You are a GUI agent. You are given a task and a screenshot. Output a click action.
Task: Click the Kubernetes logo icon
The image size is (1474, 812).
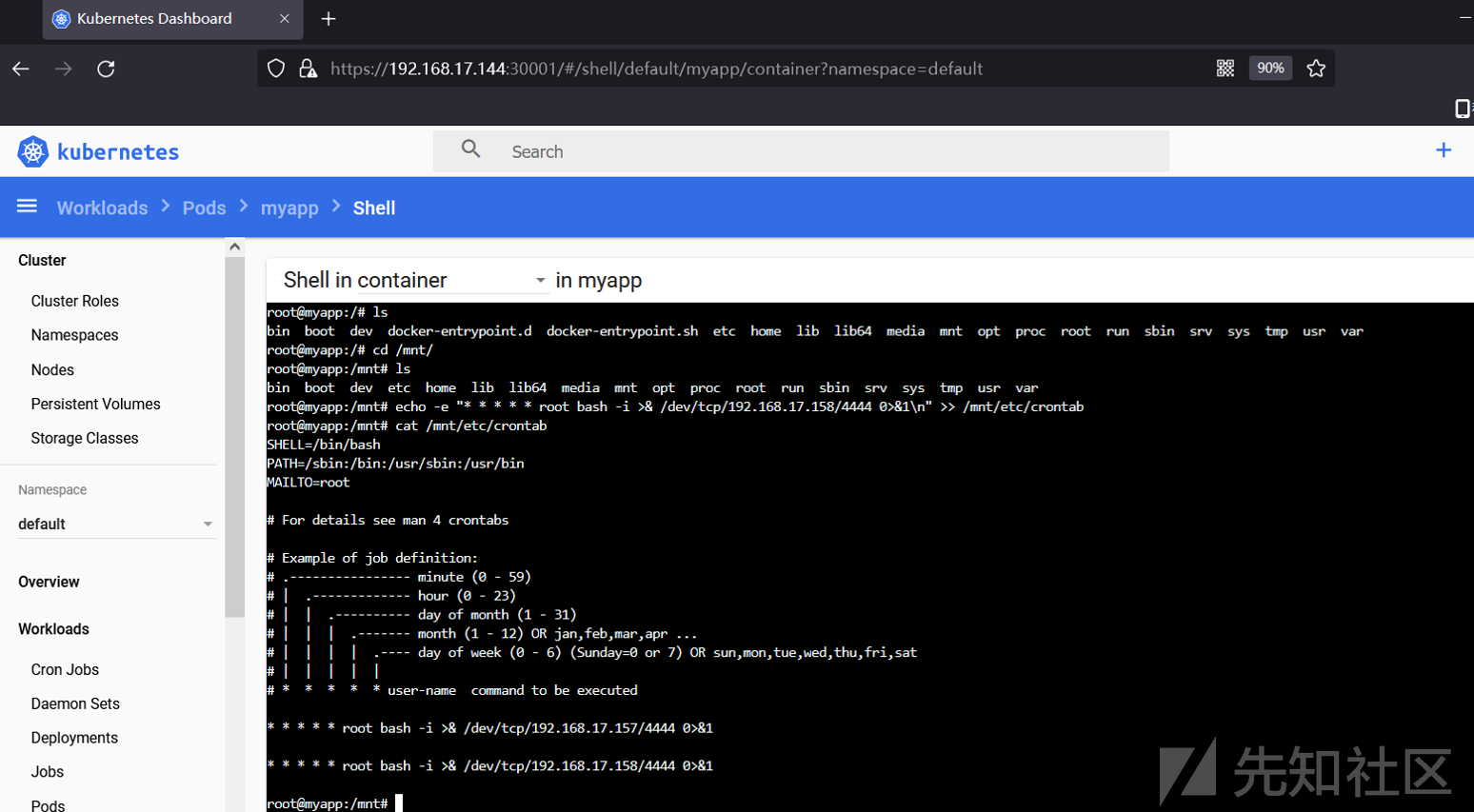click(33, 151)
